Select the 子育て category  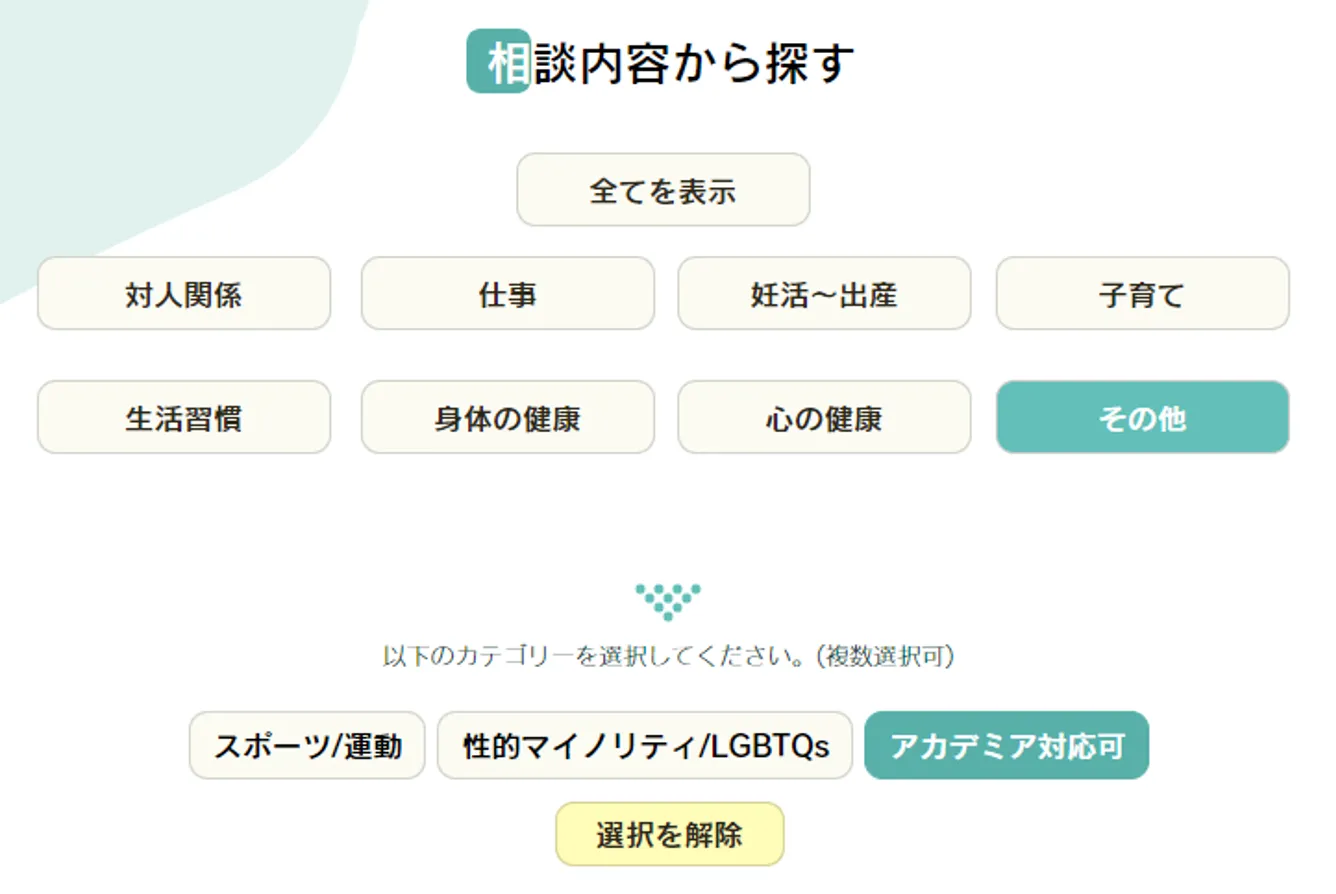click(1143, 294)
